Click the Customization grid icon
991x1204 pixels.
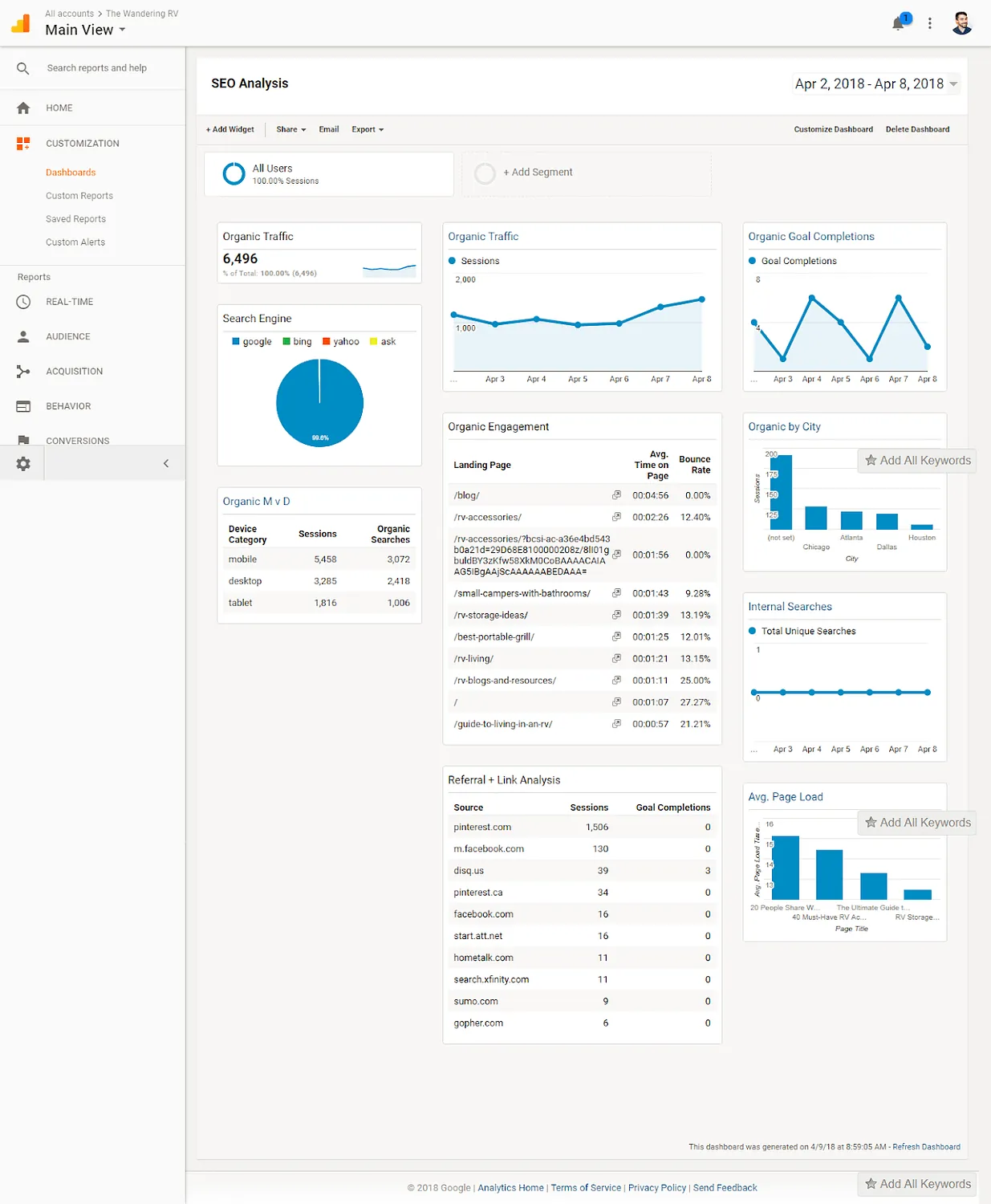pyautogui.click(x=23, y=144)
